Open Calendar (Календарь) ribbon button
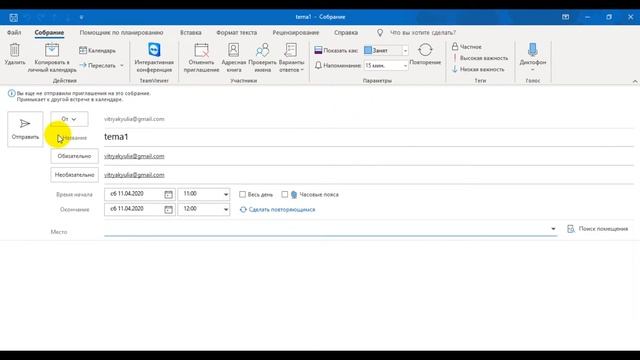640x360 pixels. [x=97, y=51]
